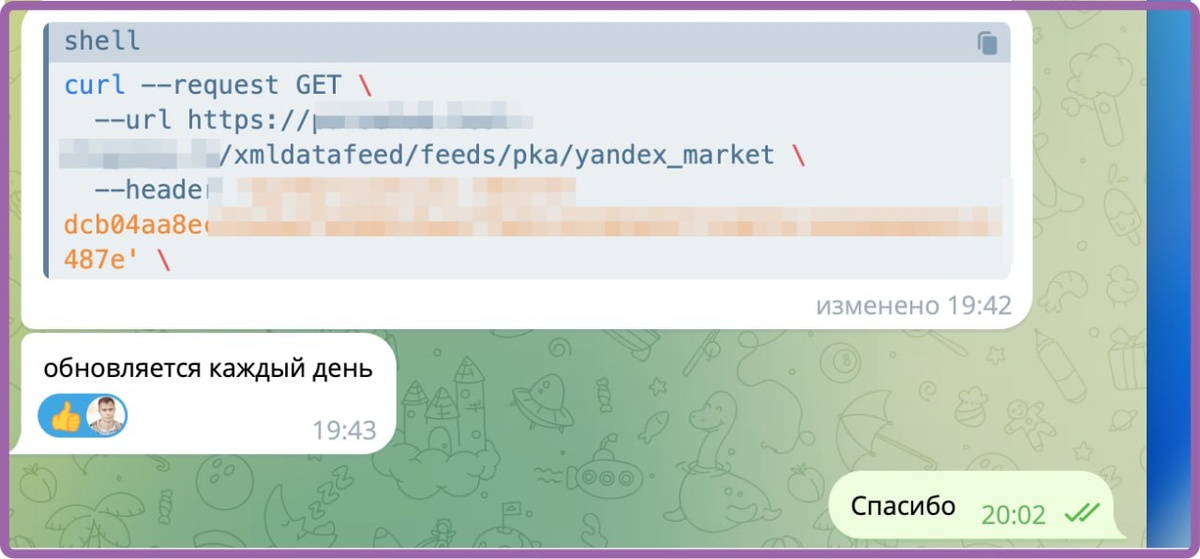Click the 20:02 sent timestamp
This screenshot has height=559, width=1200.
1013,515
